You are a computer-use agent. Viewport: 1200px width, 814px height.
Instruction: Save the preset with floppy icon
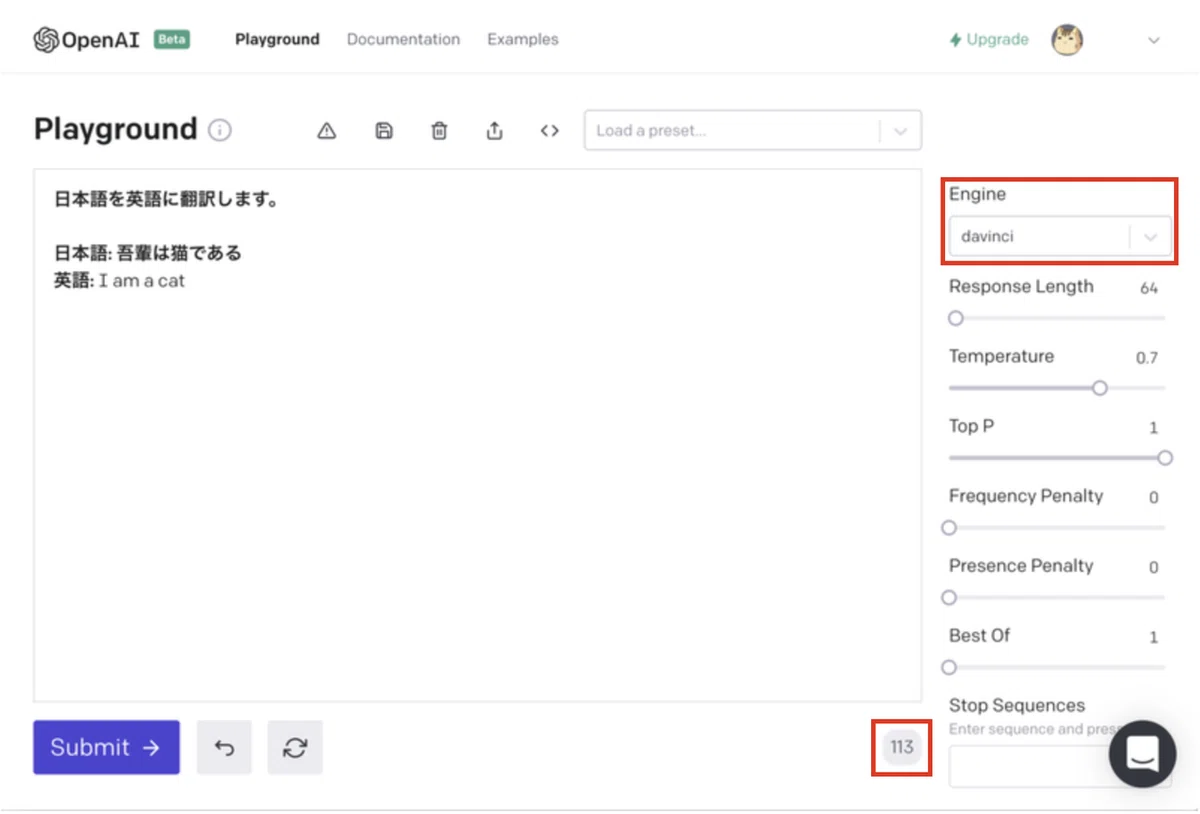(384, 131)
